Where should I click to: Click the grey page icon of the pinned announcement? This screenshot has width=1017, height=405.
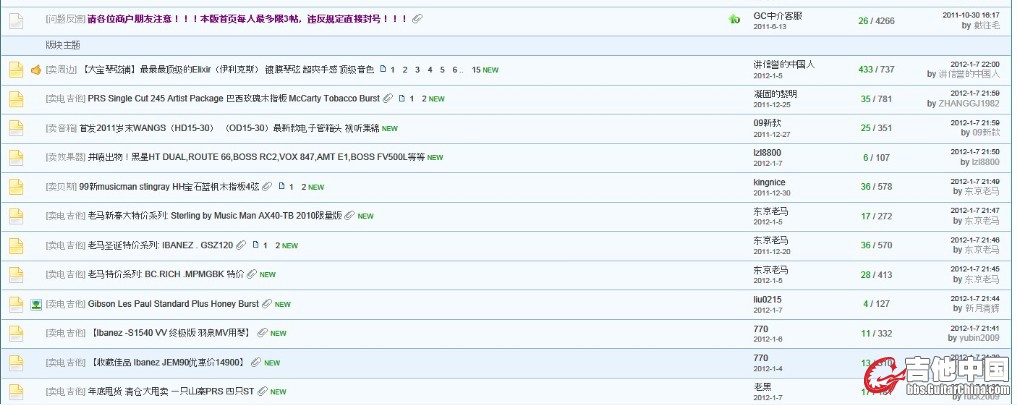[16, 21]
